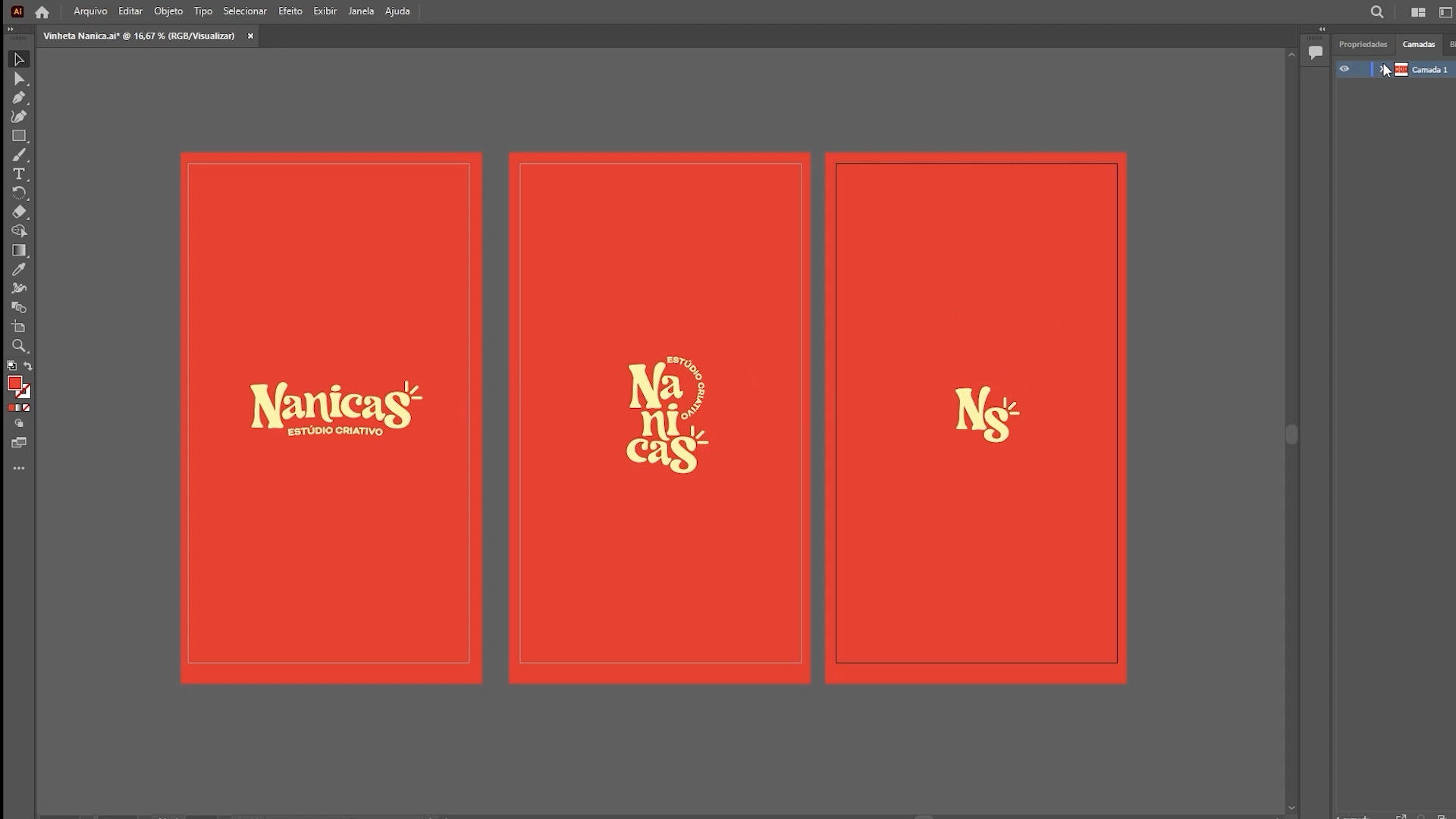Viewport: 1456px width, 819px height.
Task: Select the Eyedropper tool
Action: point(19,269)
